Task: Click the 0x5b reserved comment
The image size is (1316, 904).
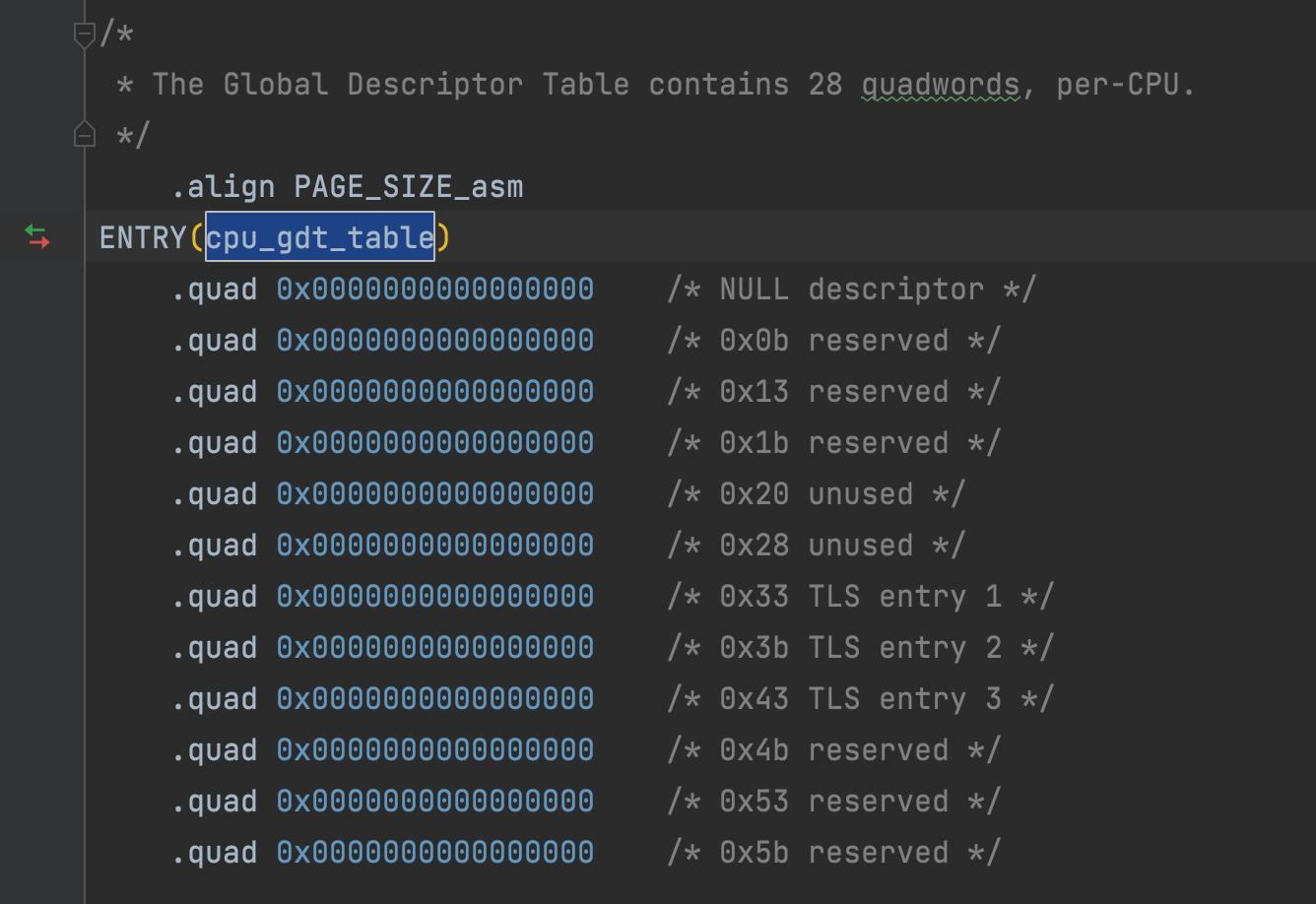Action: tap(833, 853)
